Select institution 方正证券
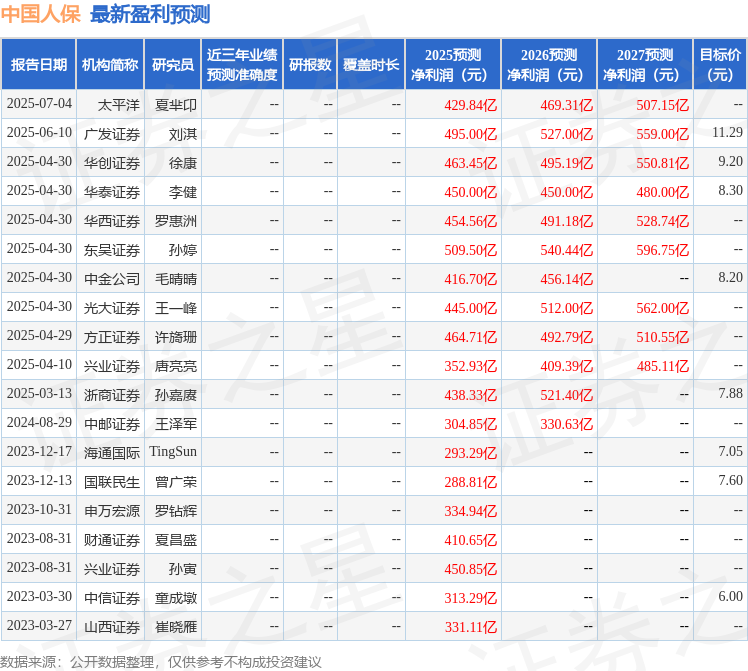This screenshot has height=671, width=748. [112, 337]
